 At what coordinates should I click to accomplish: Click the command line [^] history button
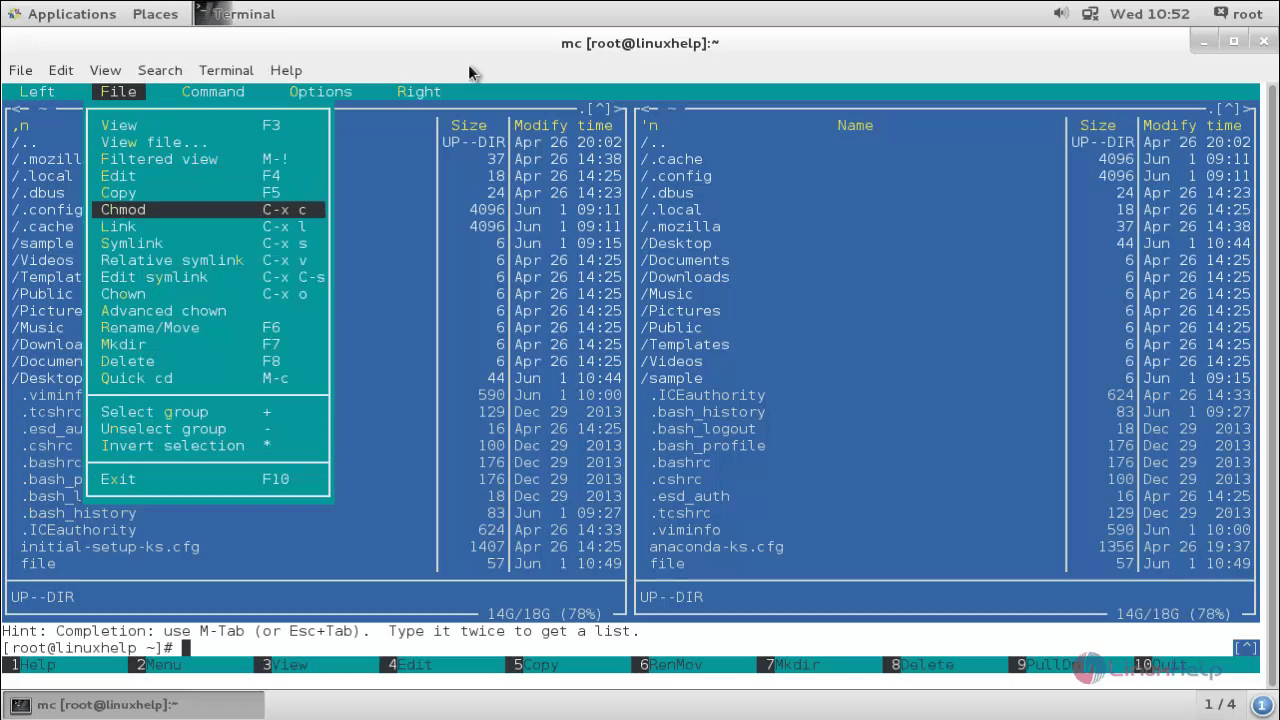1246,648
